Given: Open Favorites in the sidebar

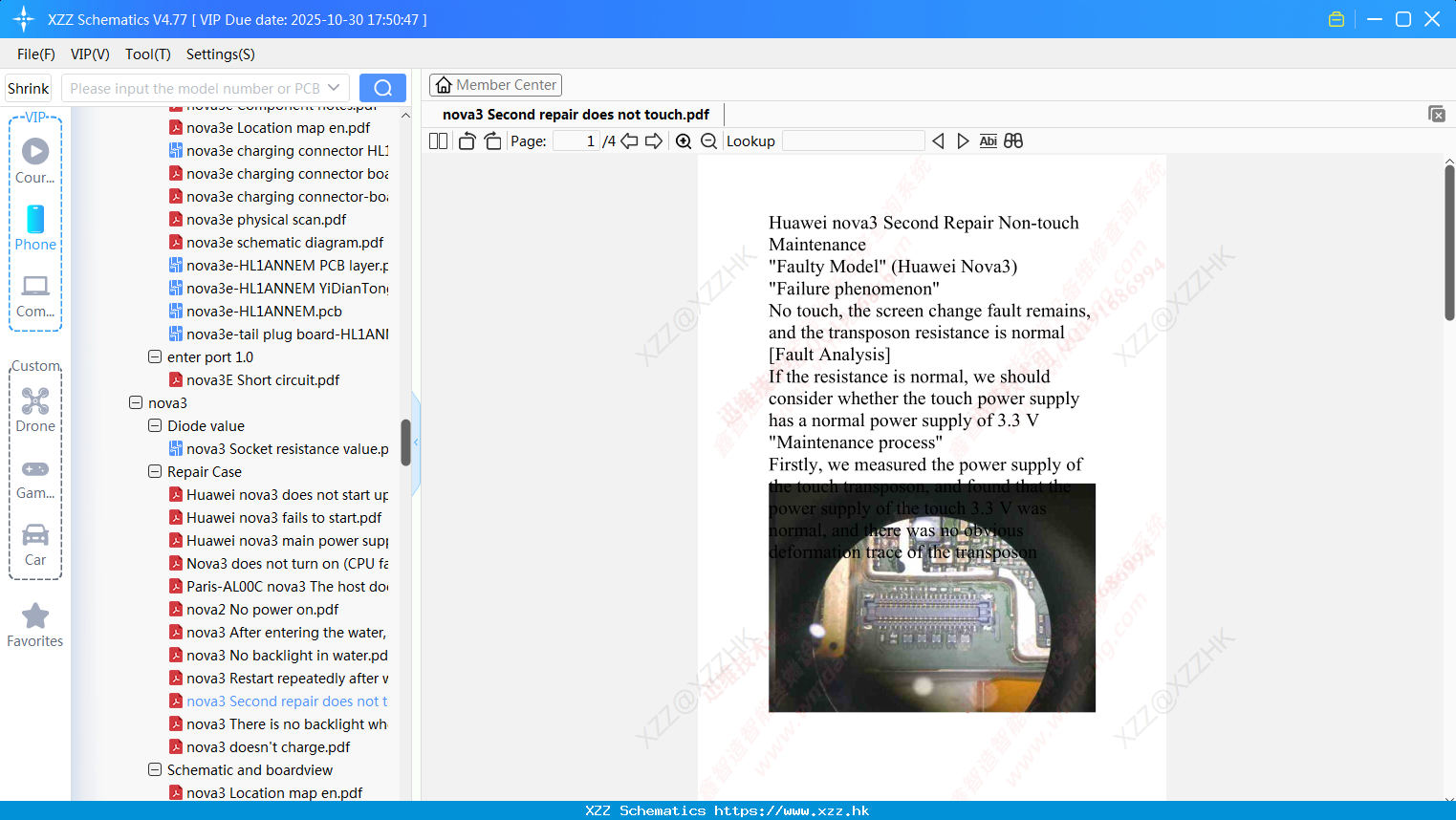Looking at the screenshot, I should [35, 626].
